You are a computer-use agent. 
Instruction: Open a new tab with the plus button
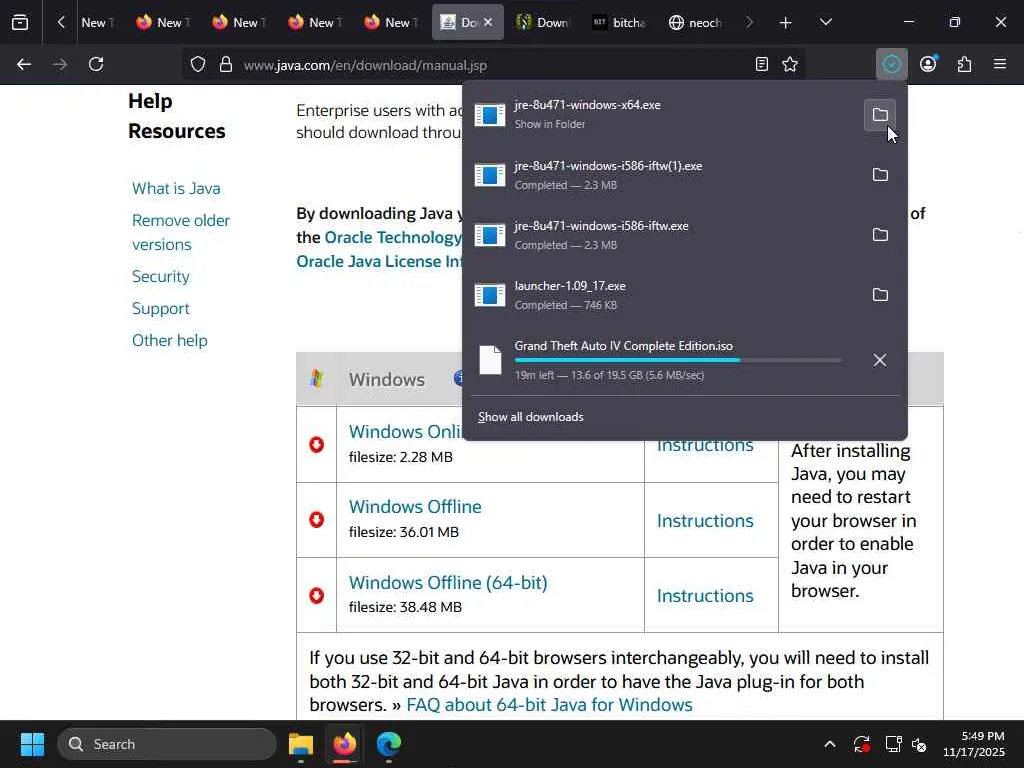click(x=786, y=23)
